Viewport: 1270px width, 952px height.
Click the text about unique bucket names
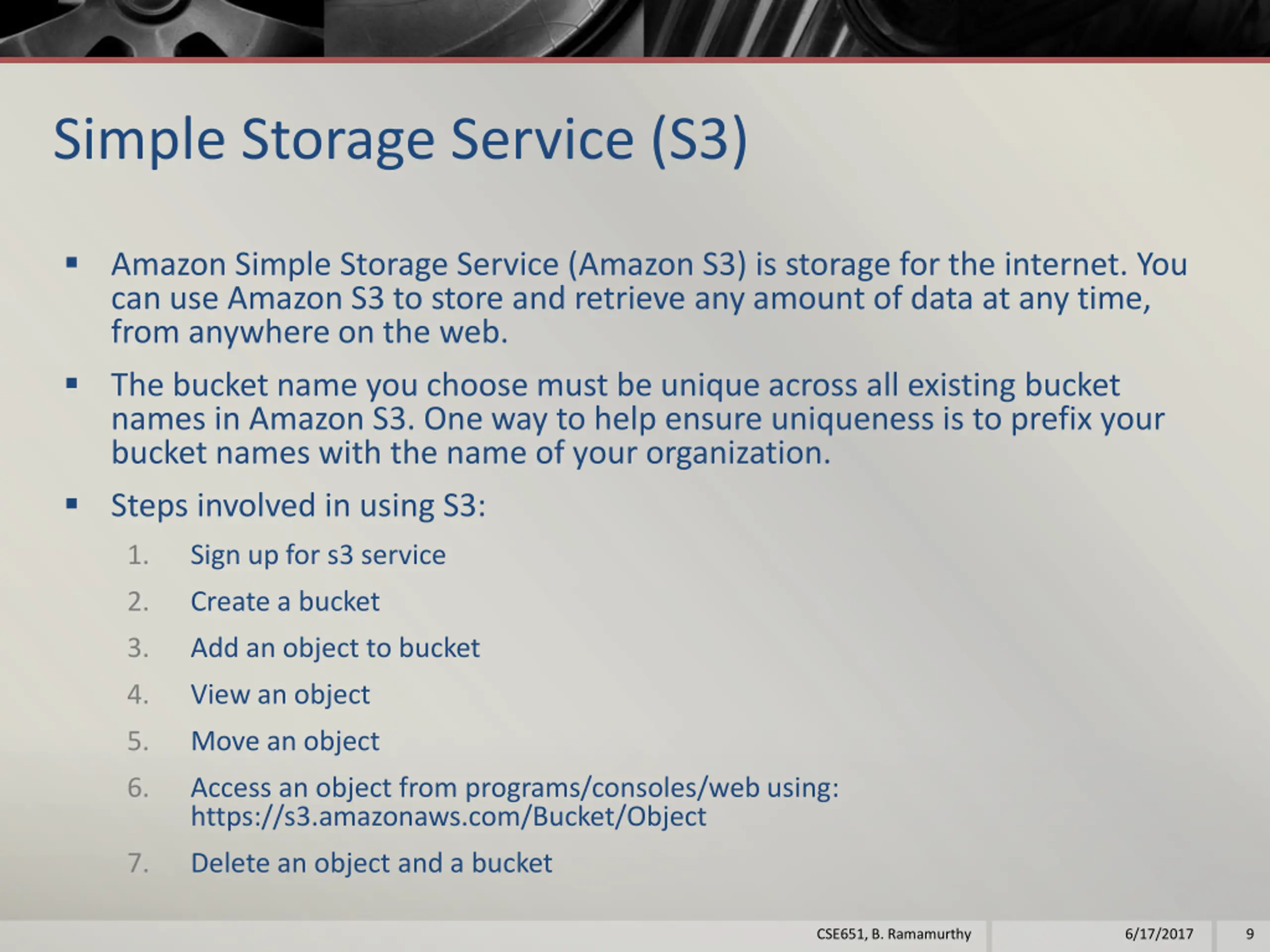click(x=637, y=418)
